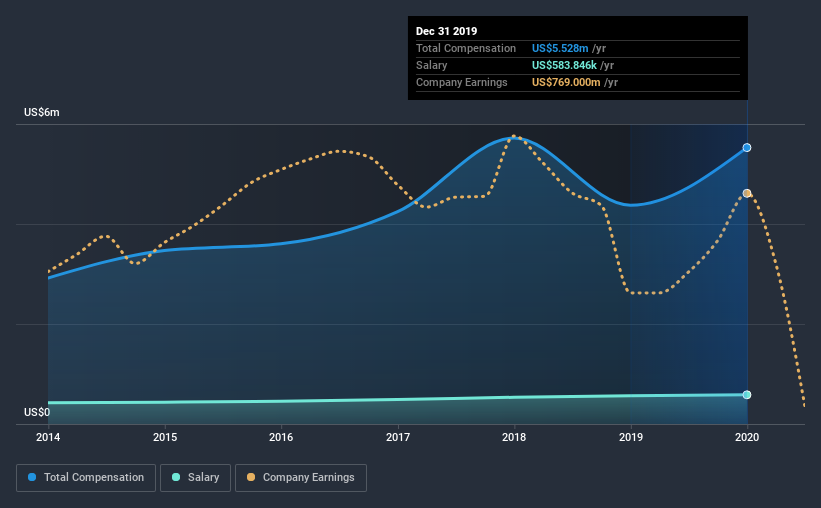Click the US$583.846k salary value
Image resolution: width=821 pixels, height=508 pixels.
[564, 65]
